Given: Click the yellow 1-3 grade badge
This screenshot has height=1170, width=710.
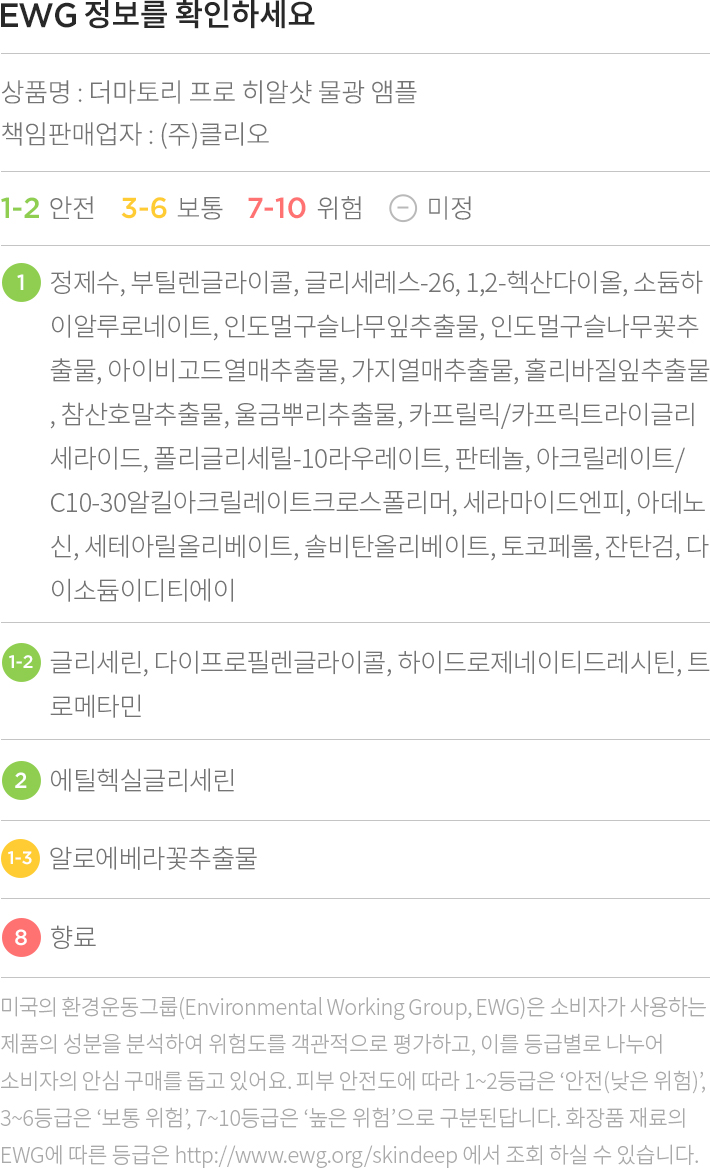Looking at the screenshot, I should point(21,858).
